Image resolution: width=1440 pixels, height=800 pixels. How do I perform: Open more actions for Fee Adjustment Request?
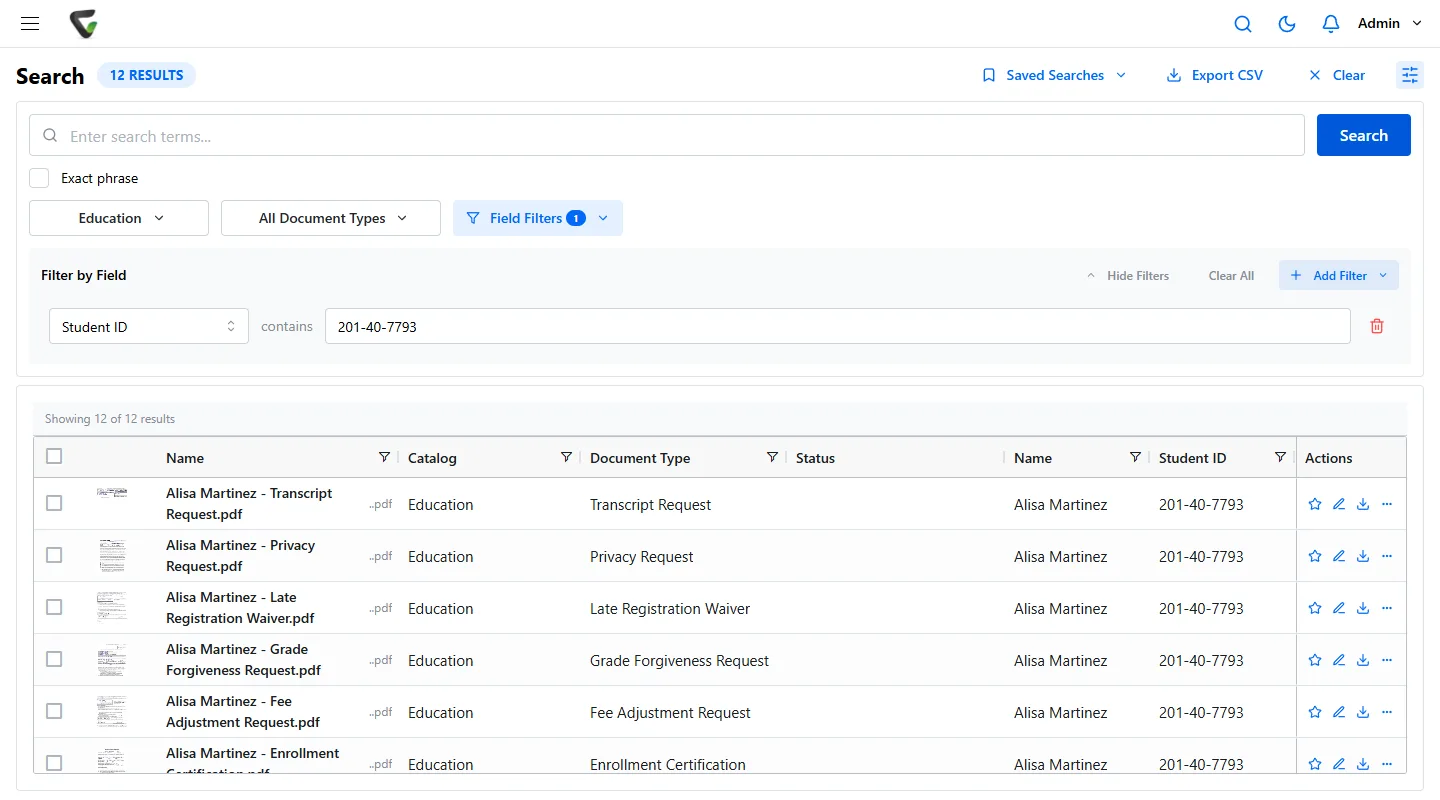point(1387,712)
